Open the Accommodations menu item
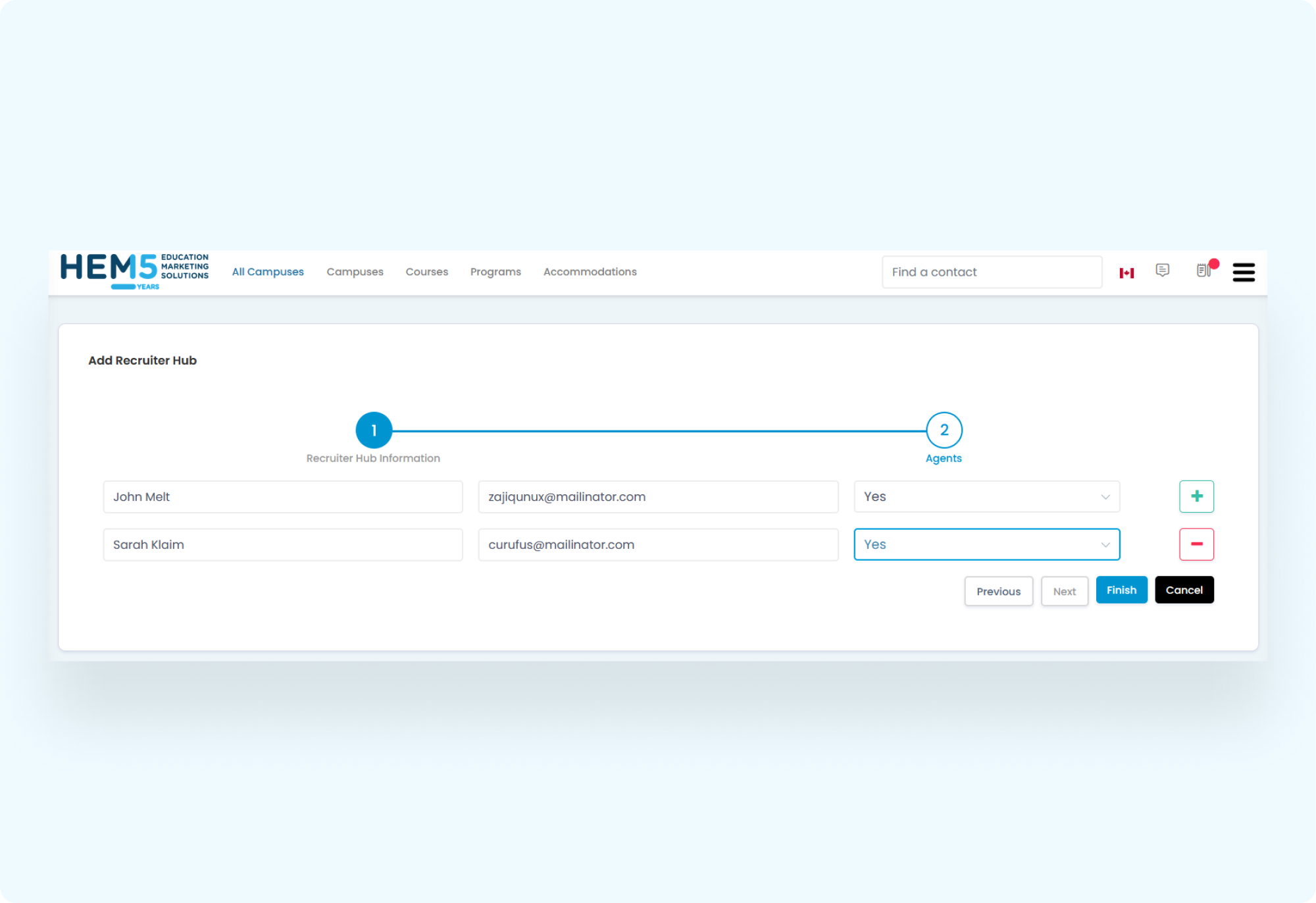Viewport: 1316px width, 903px height. 590,272
